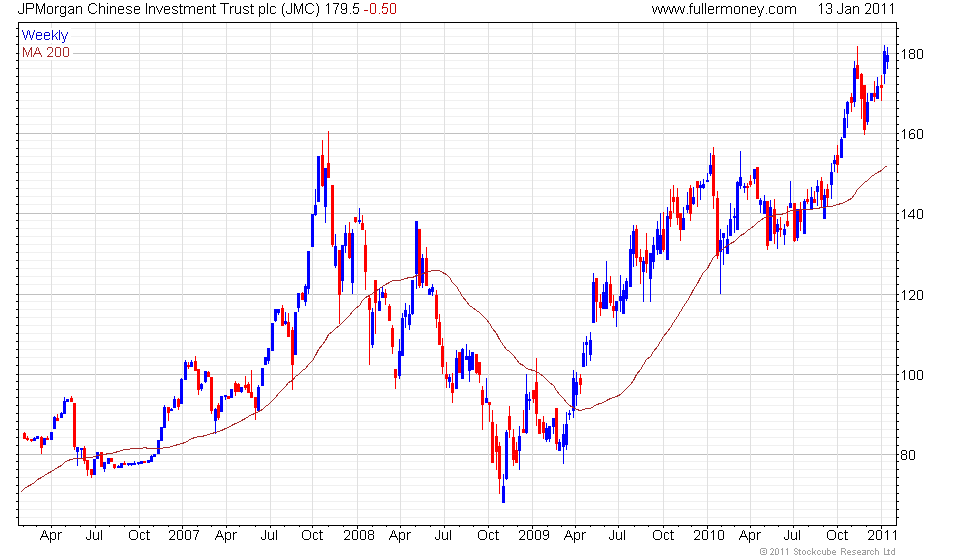Click the (JMC) ticker symbol in title
Viewport: 980px width, 560px height.
[x=301, y=9]
